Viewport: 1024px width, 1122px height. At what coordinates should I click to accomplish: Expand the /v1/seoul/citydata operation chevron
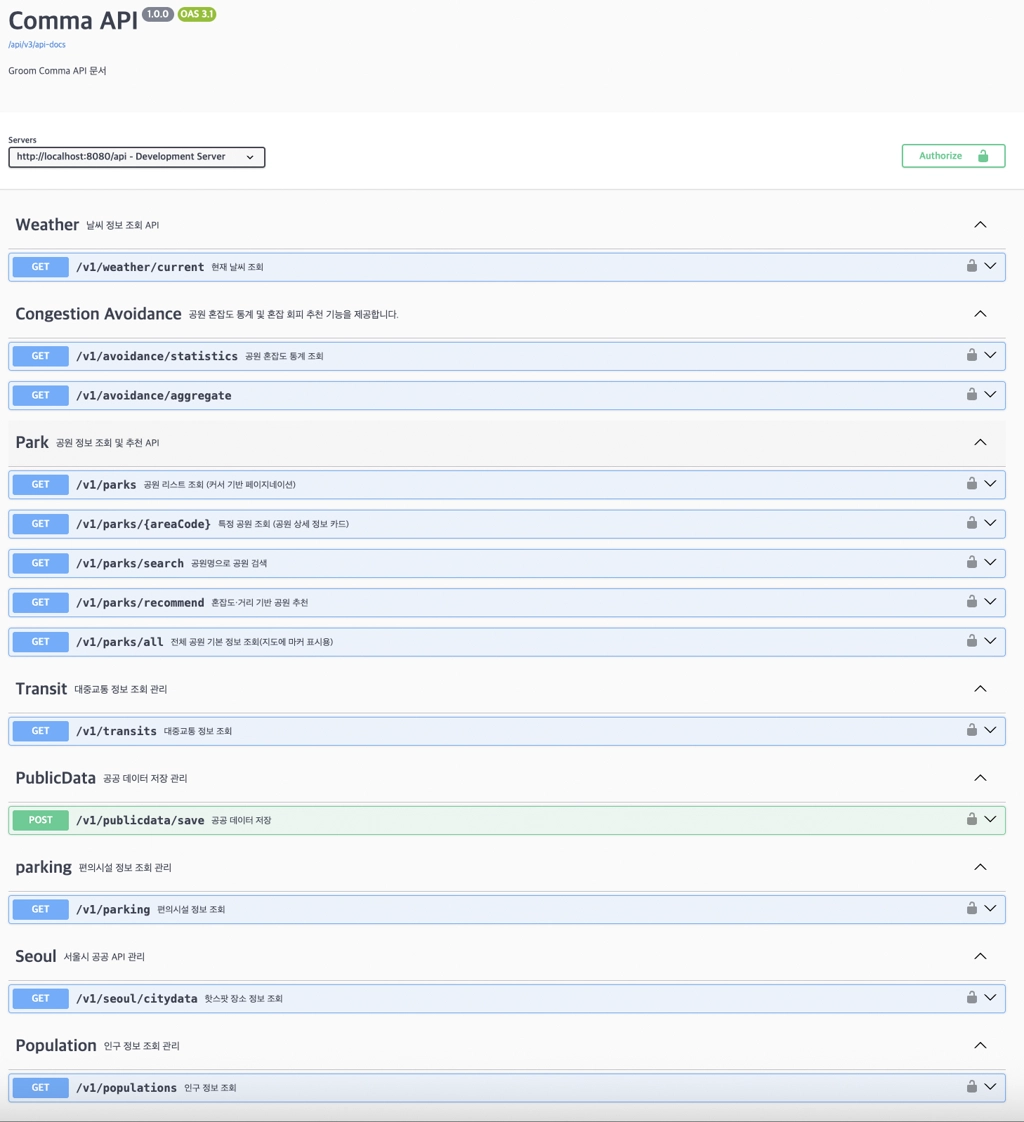(x=990, y=997)
